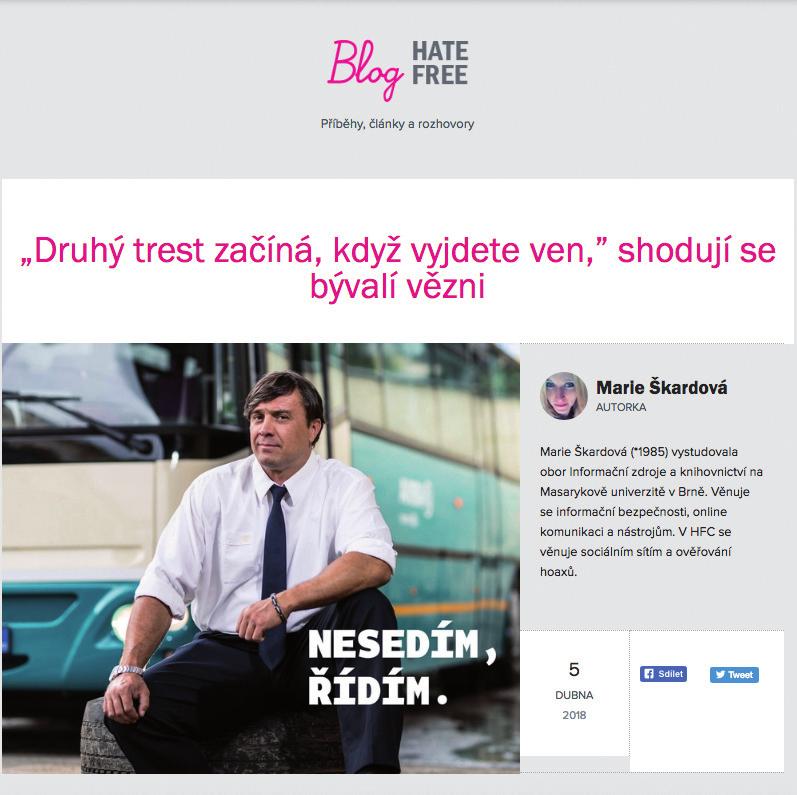
Task: Click the year 2018 in date box
Action: [574, 715]
